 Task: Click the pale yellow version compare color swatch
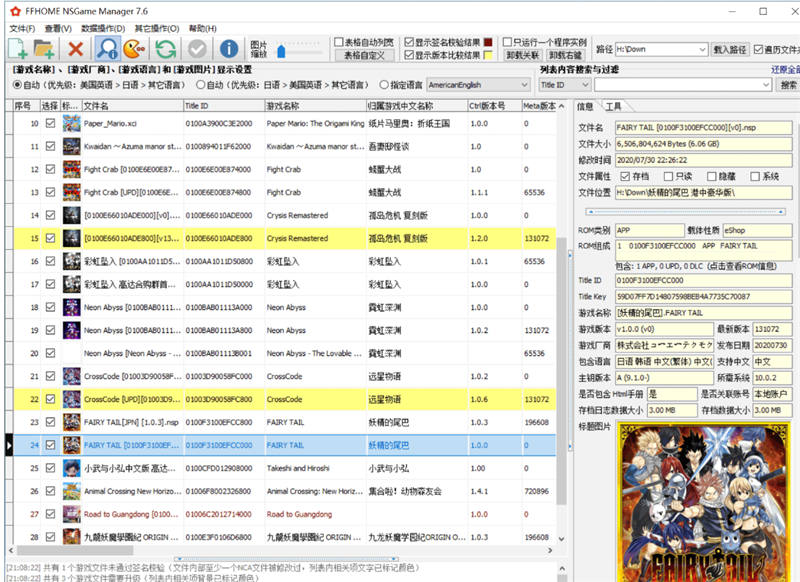click(x=488, y=55)
